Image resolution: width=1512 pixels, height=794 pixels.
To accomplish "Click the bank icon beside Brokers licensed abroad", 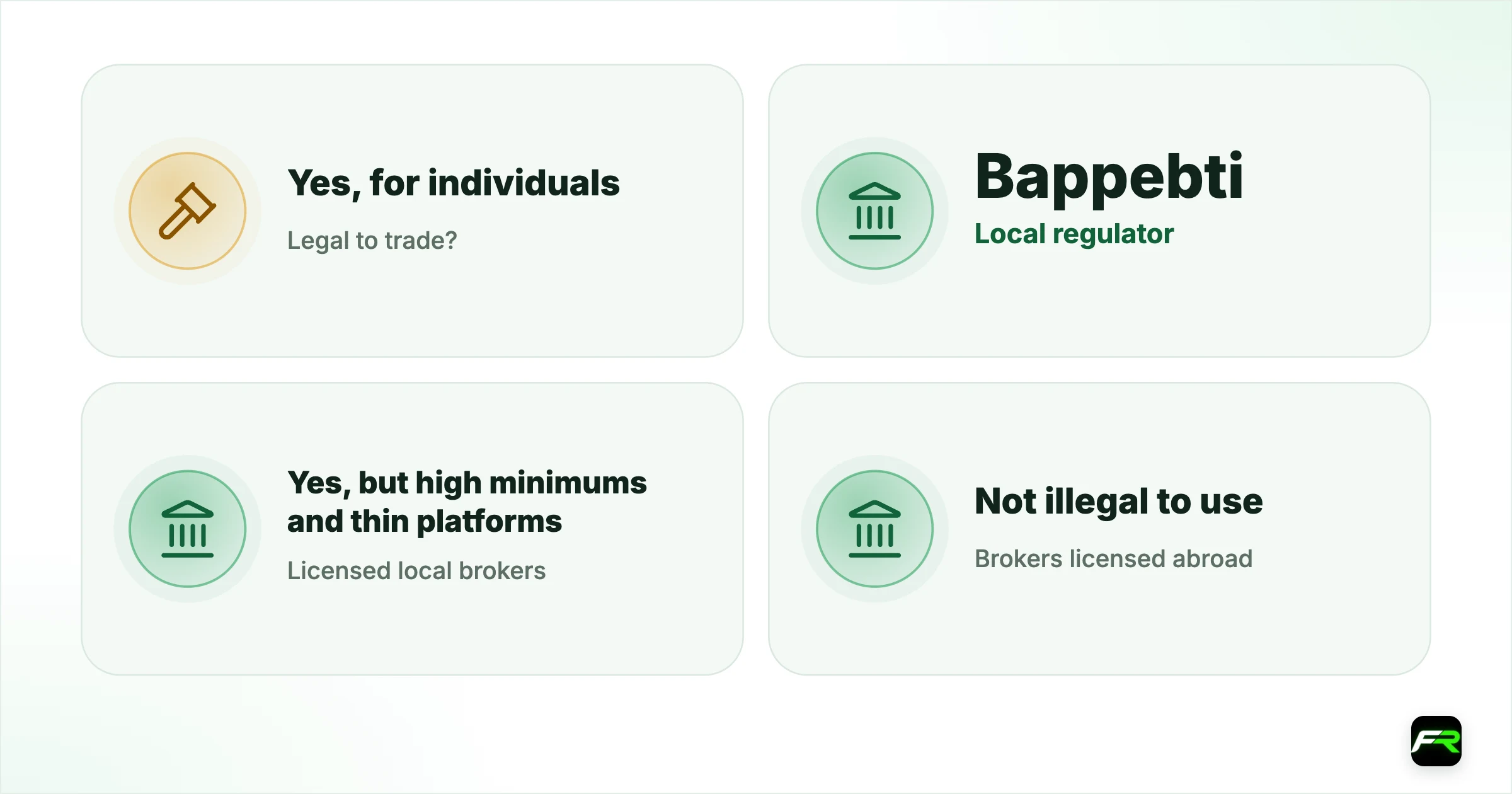I will [874, 529].
